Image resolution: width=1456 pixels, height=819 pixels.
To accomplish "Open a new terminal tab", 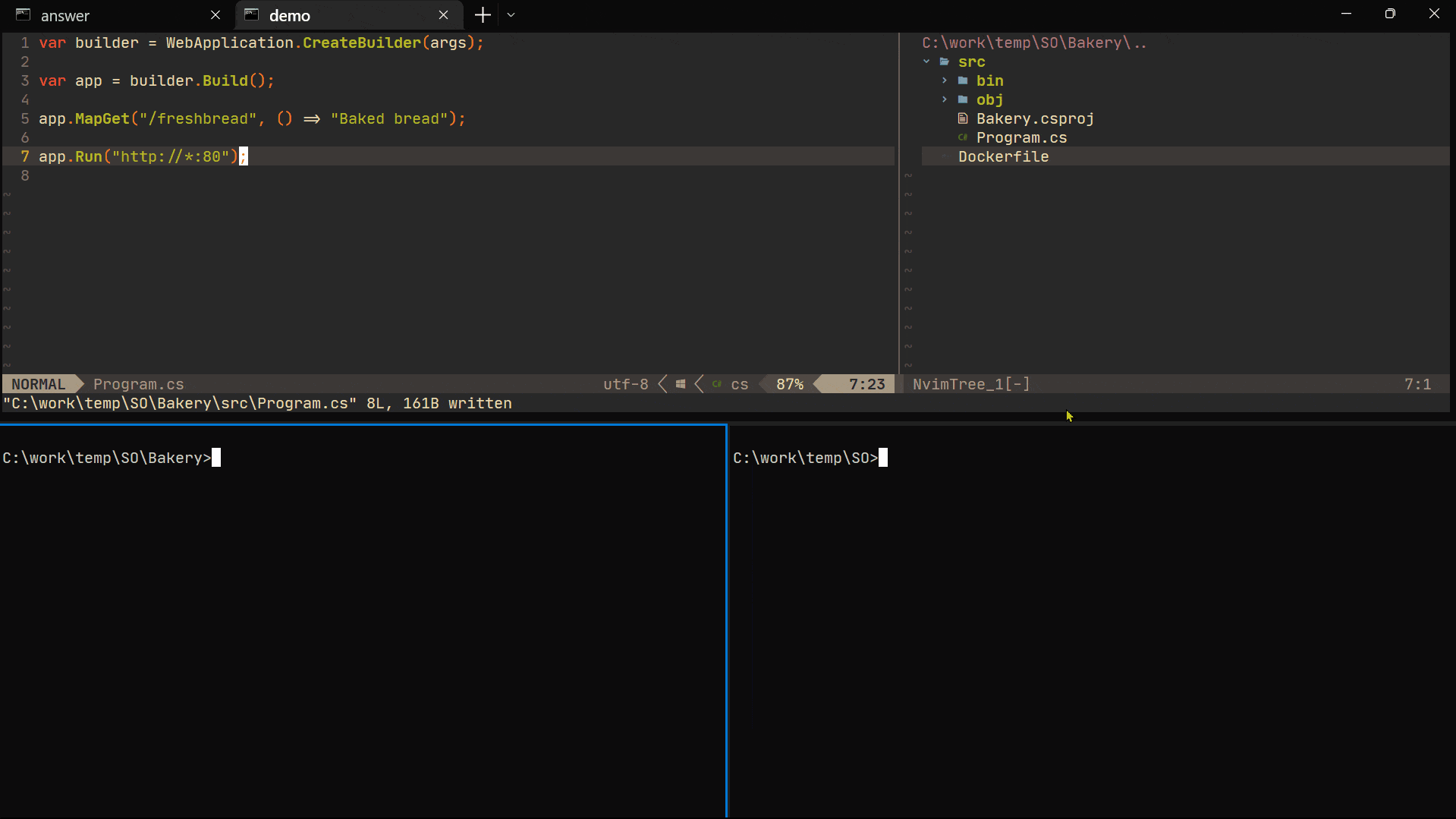I will (x=483, y=15).
